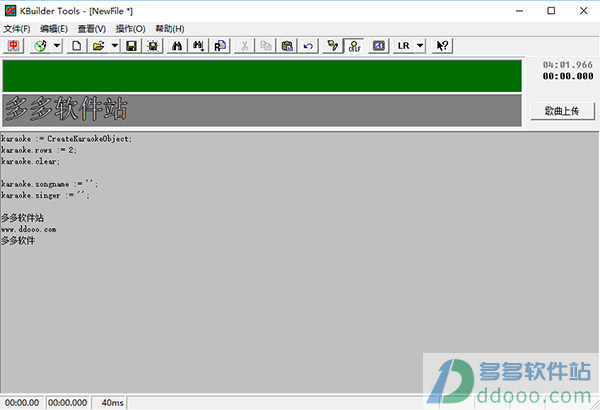Viewport: 600px width, 410px height.
Task: Expand the dropdown arrow beside the CD icon
Action: tap(57, 46)
